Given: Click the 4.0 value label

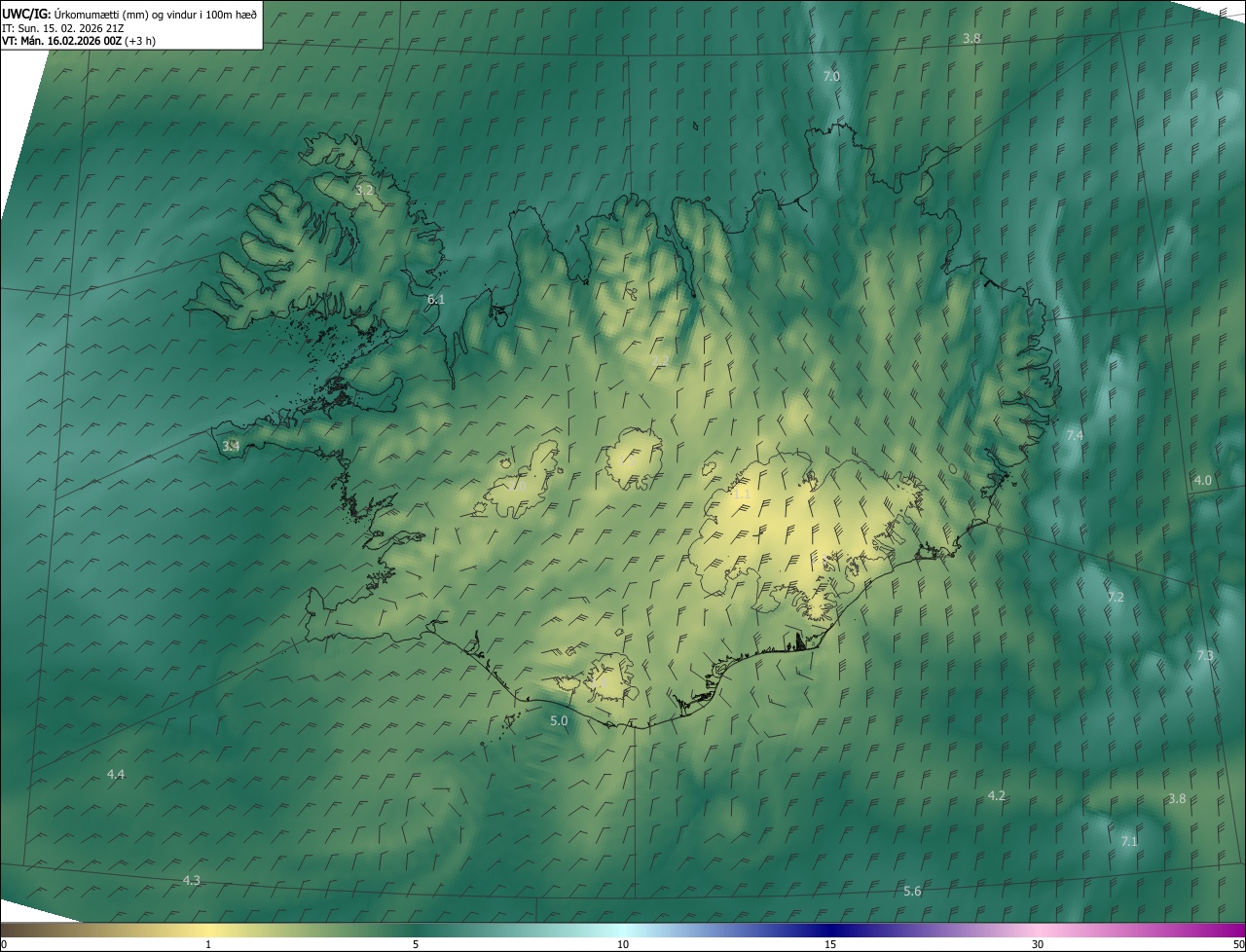Looking at the screenshot, I should tap(1203, 480).
